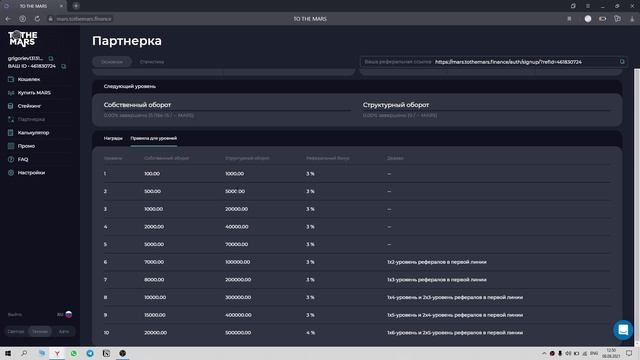
Task: Open a new browser tab
Action: [76, 6]
